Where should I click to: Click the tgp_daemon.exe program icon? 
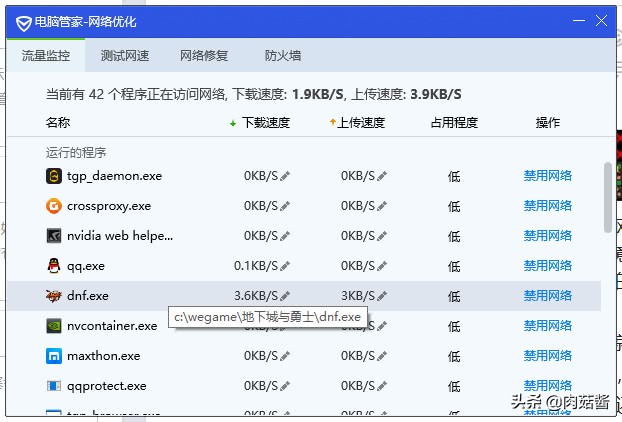pyautogui.click(x=54, y=176)
